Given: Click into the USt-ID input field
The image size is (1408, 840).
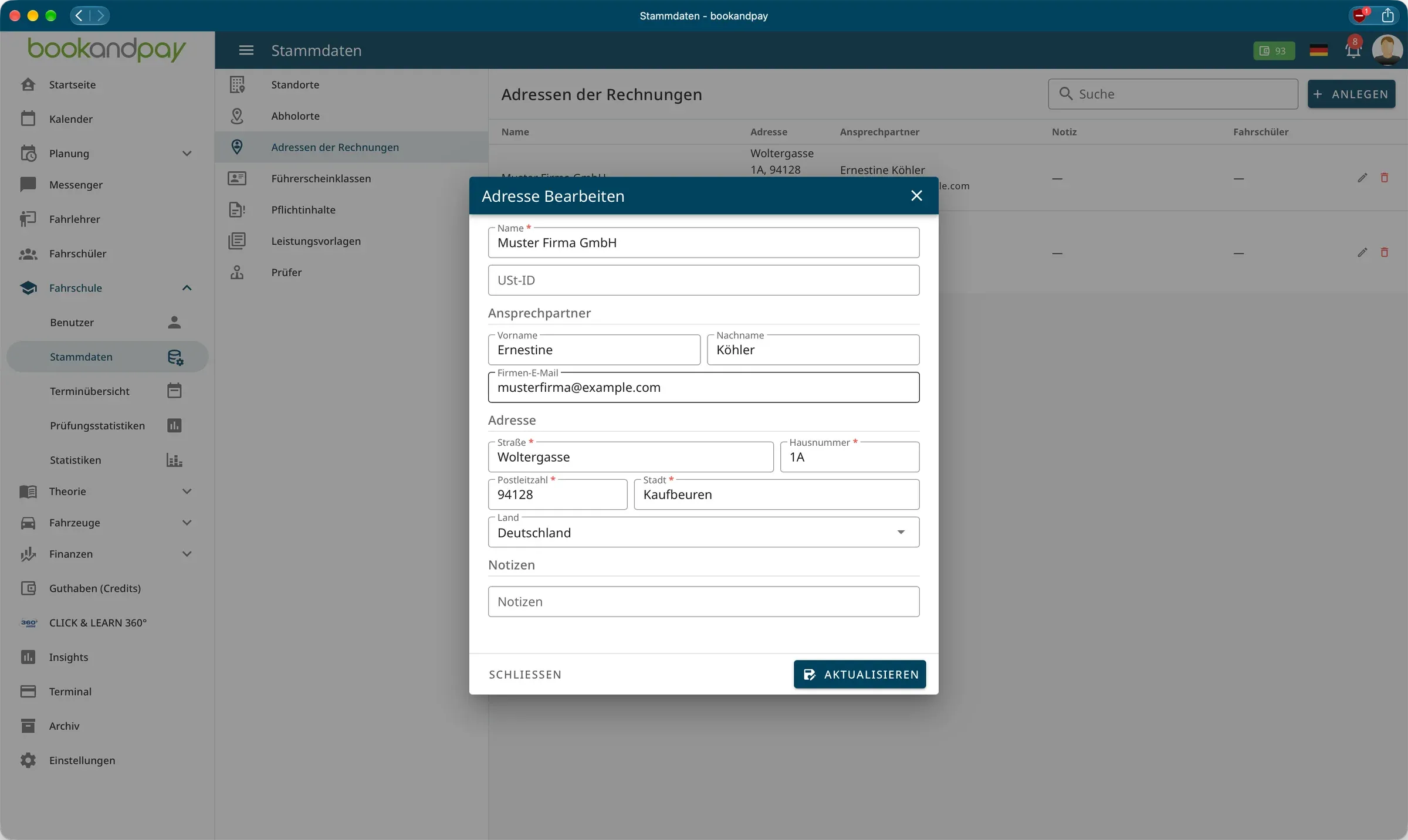Looking at the screenshot, I should tap(703, 280).
